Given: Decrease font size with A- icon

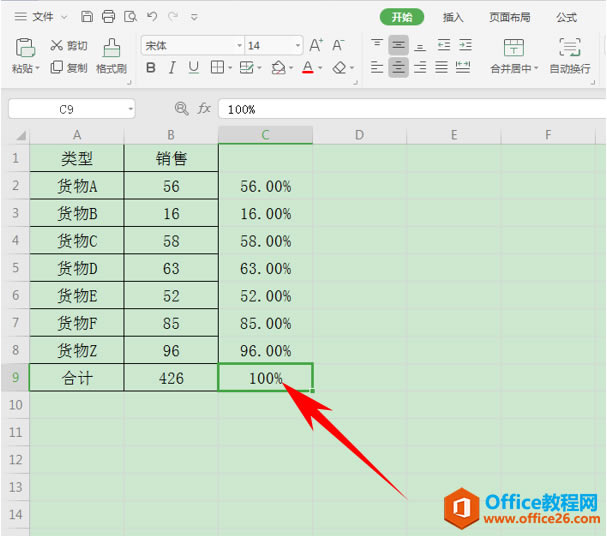Looking at the screenshot, I should (338, 45).
